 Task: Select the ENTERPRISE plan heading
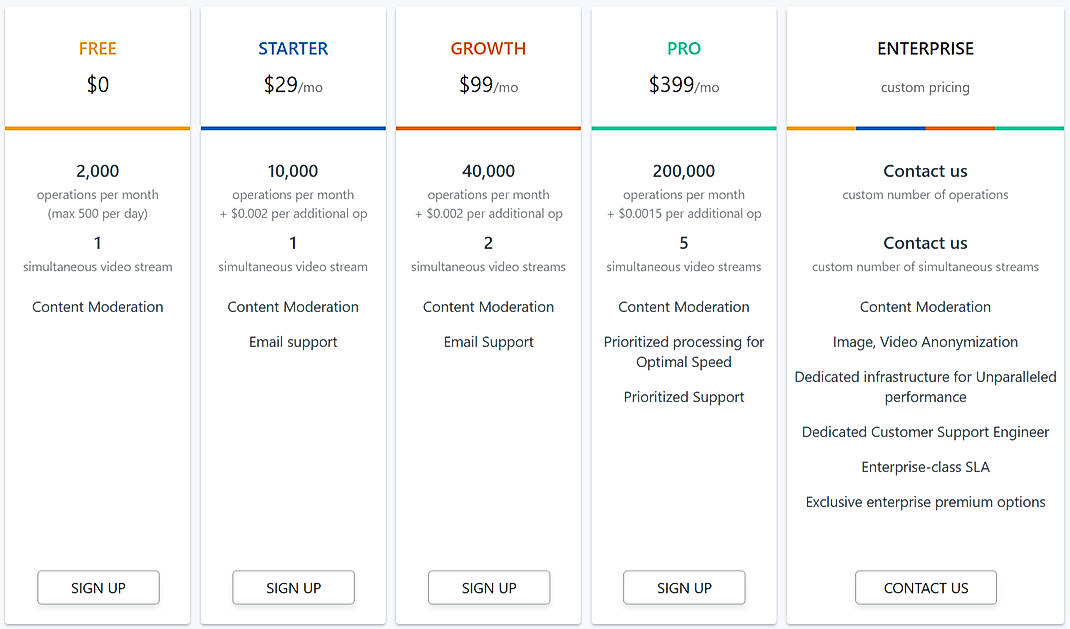[x=925, y=48]
